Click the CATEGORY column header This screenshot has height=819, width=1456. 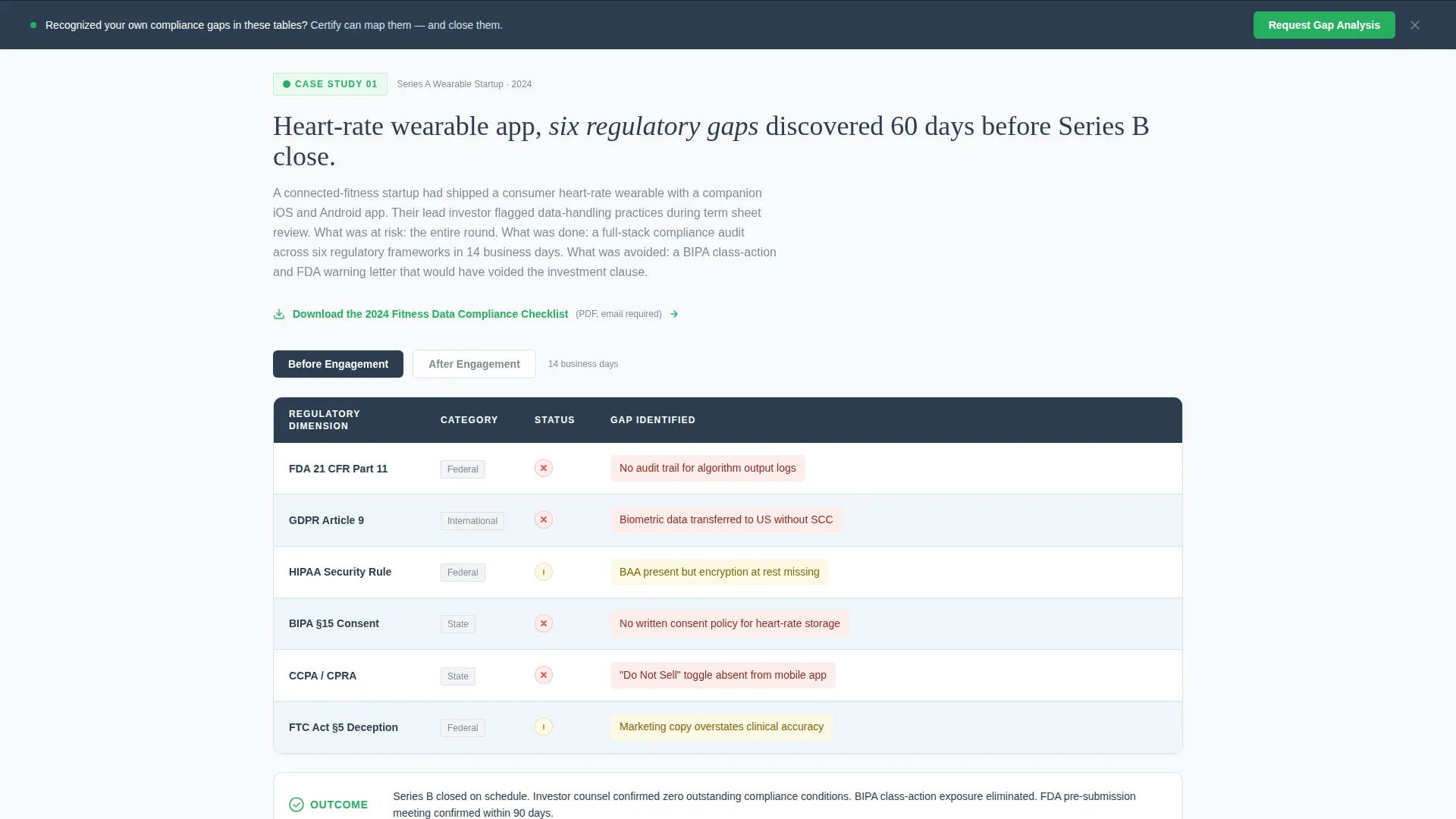tap(469, 420)
